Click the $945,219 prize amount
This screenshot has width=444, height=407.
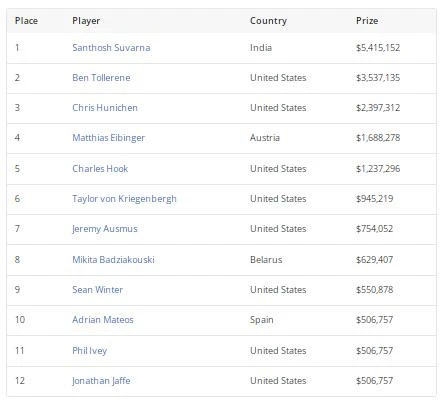click(x=375, y=199)
